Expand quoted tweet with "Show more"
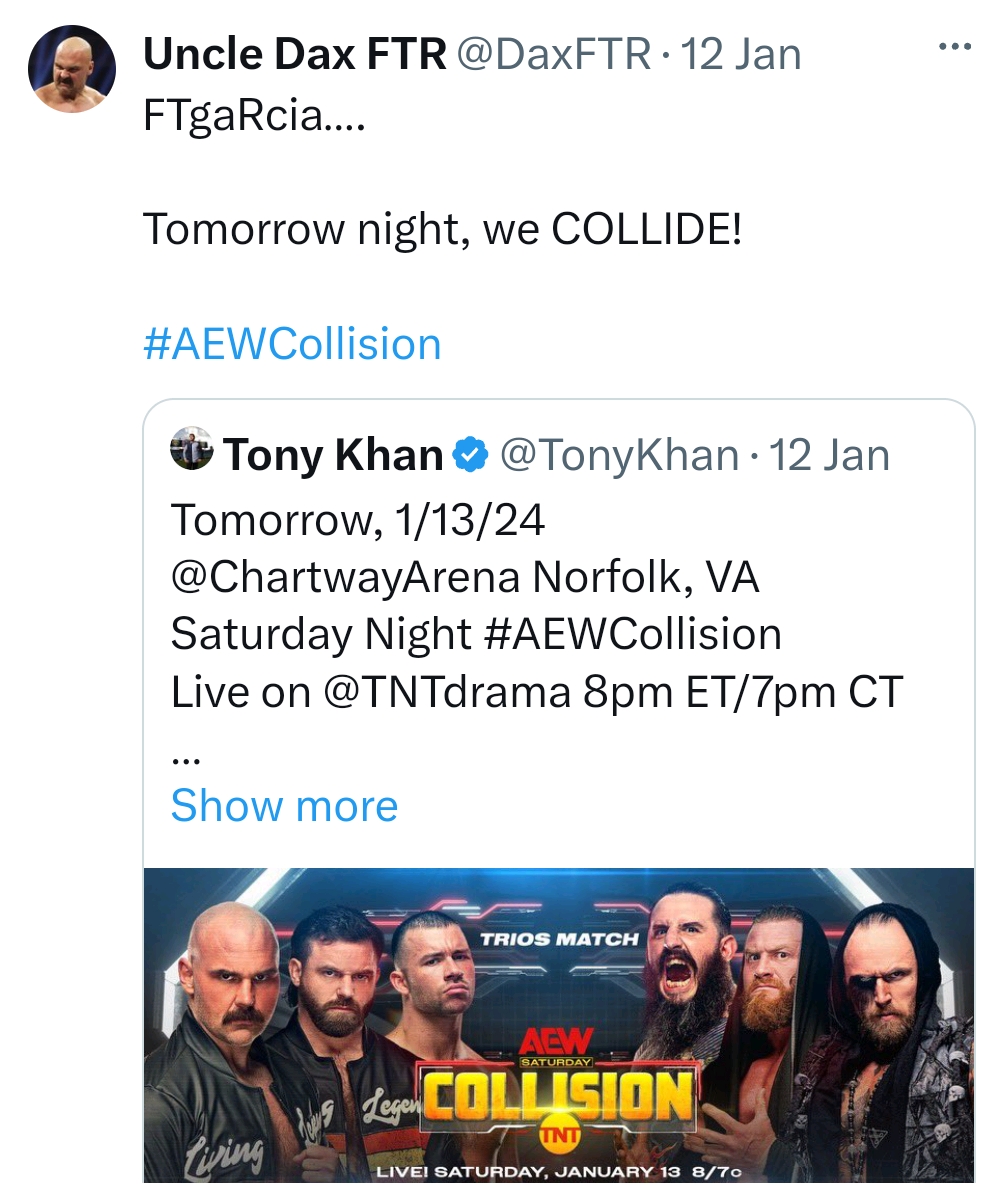 pos(284,805)
